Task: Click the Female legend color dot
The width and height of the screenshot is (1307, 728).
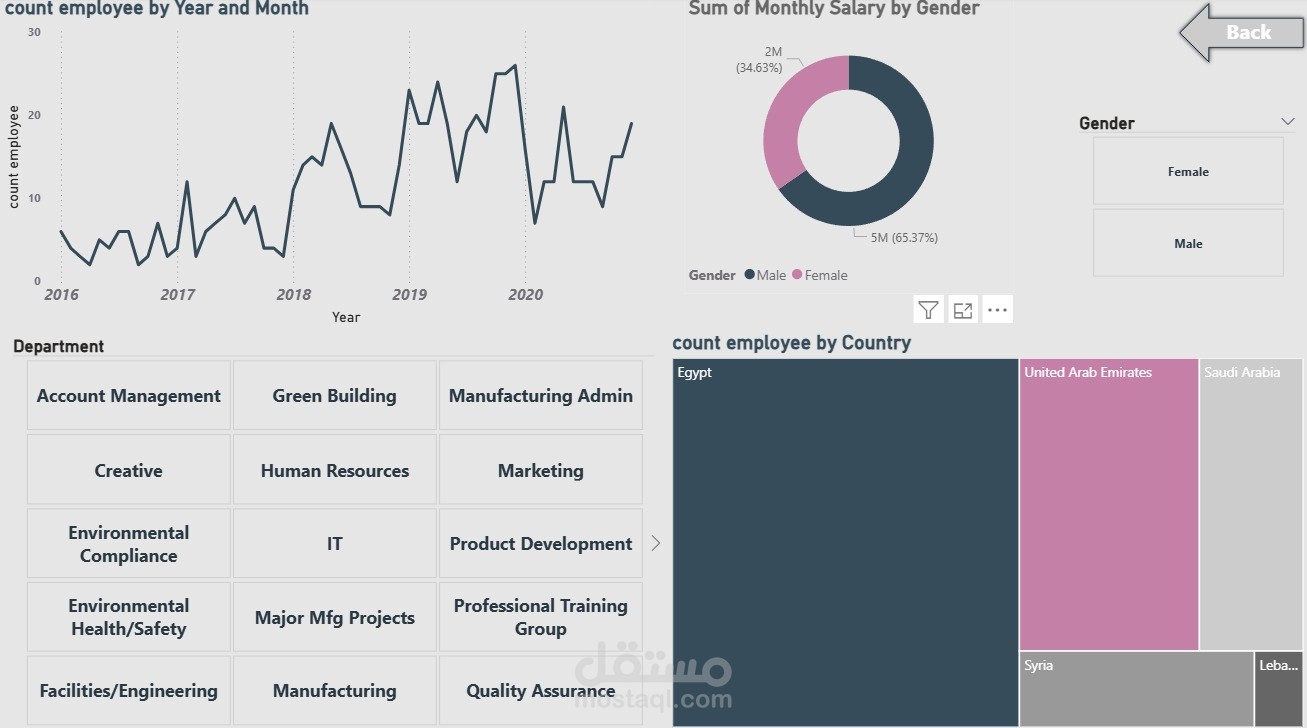Action: 798,275
